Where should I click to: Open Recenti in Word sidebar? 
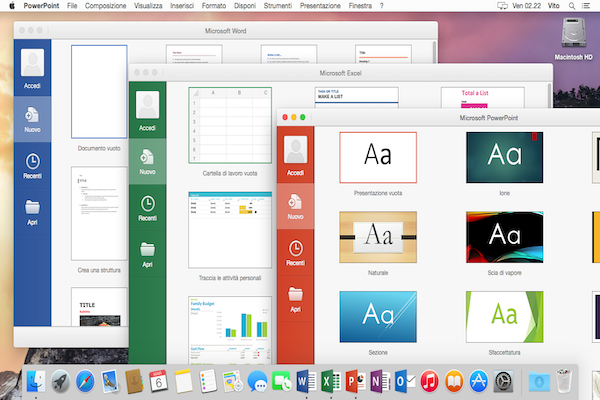(33, 166)
